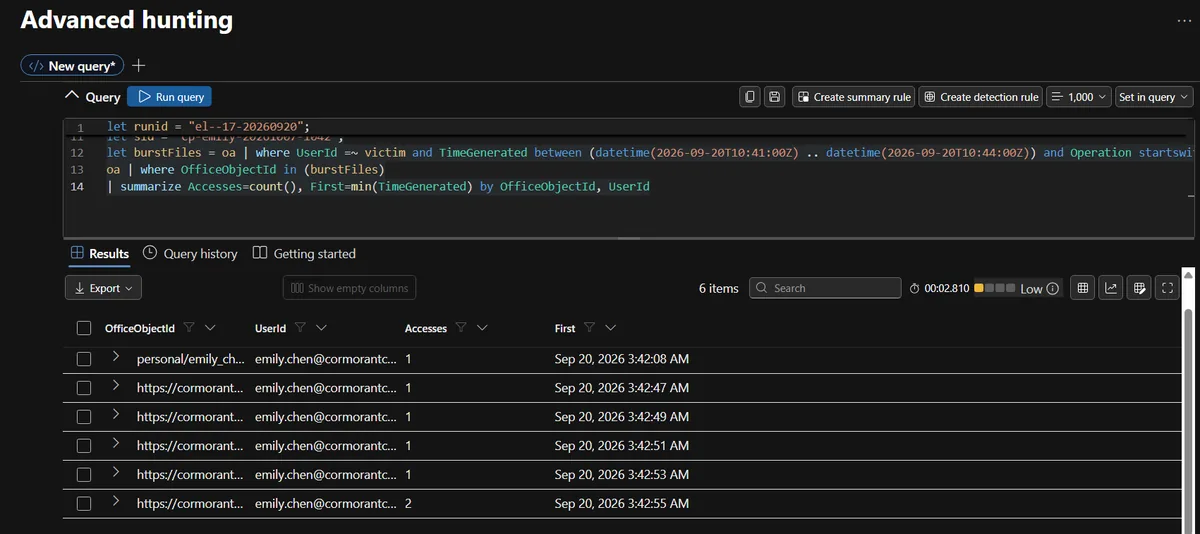
Task: Expand the 3:42:51 AM row details
Action: 116,444
